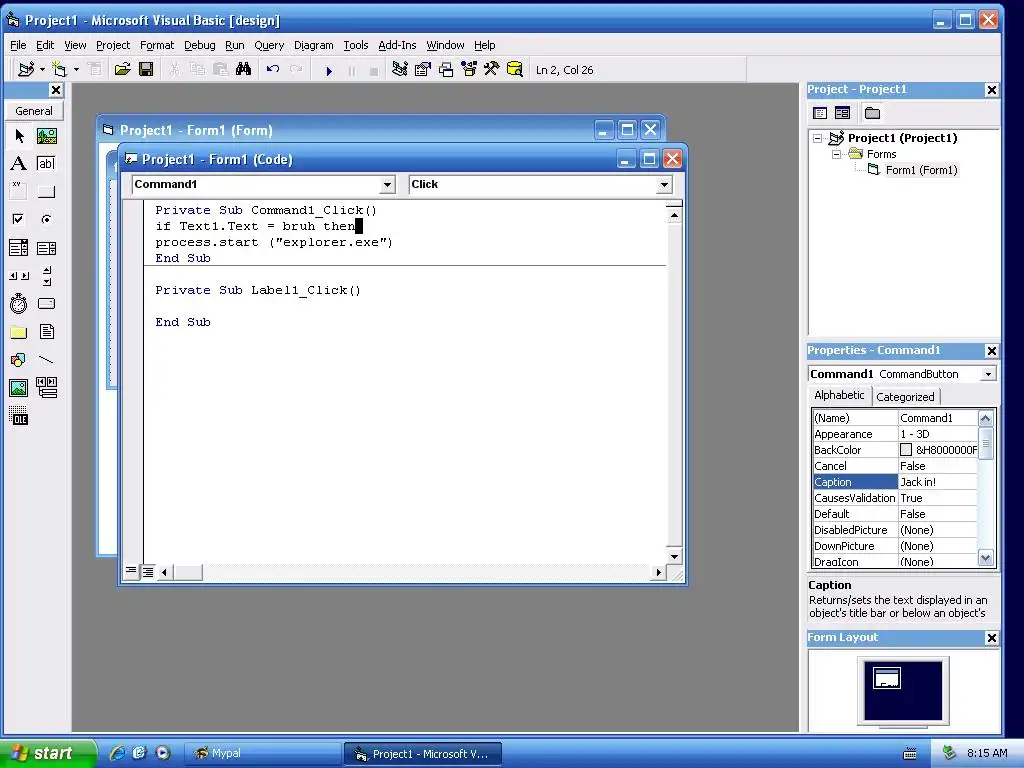Image resolution: width=1024 pixels, height=768 pixels.
Task: Click View Code in Project Explorer
Action: [820, 113]
